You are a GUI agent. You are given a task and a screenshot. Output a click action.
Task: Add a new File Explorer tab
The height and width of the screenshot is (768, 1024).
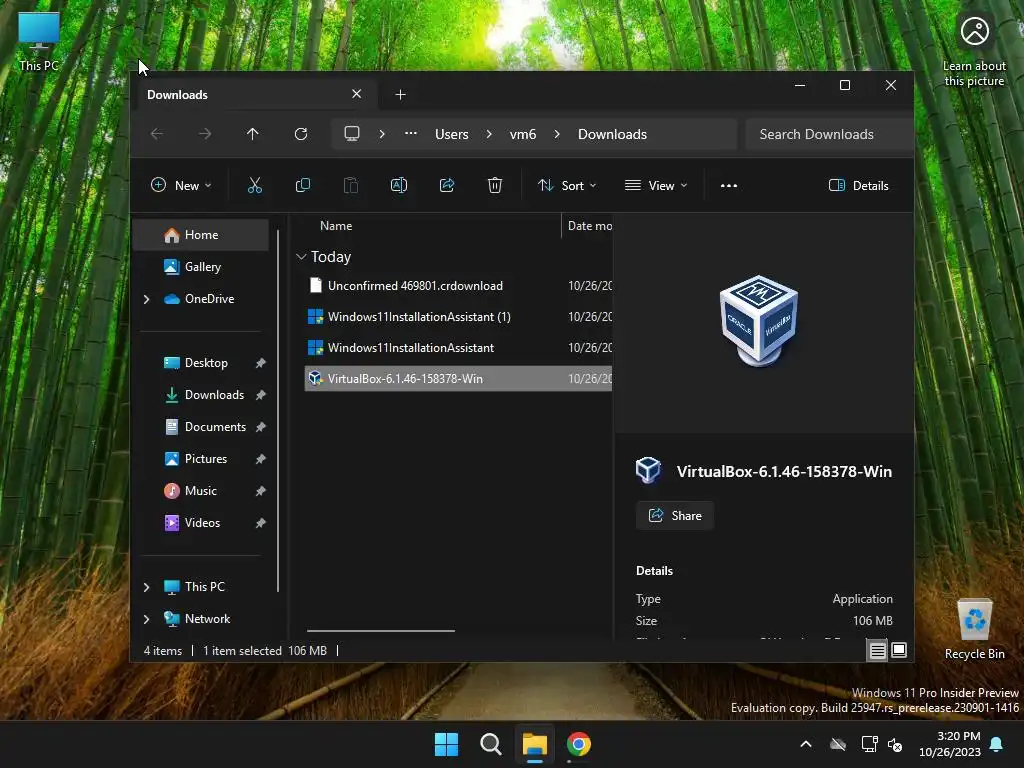coord(400,95)
